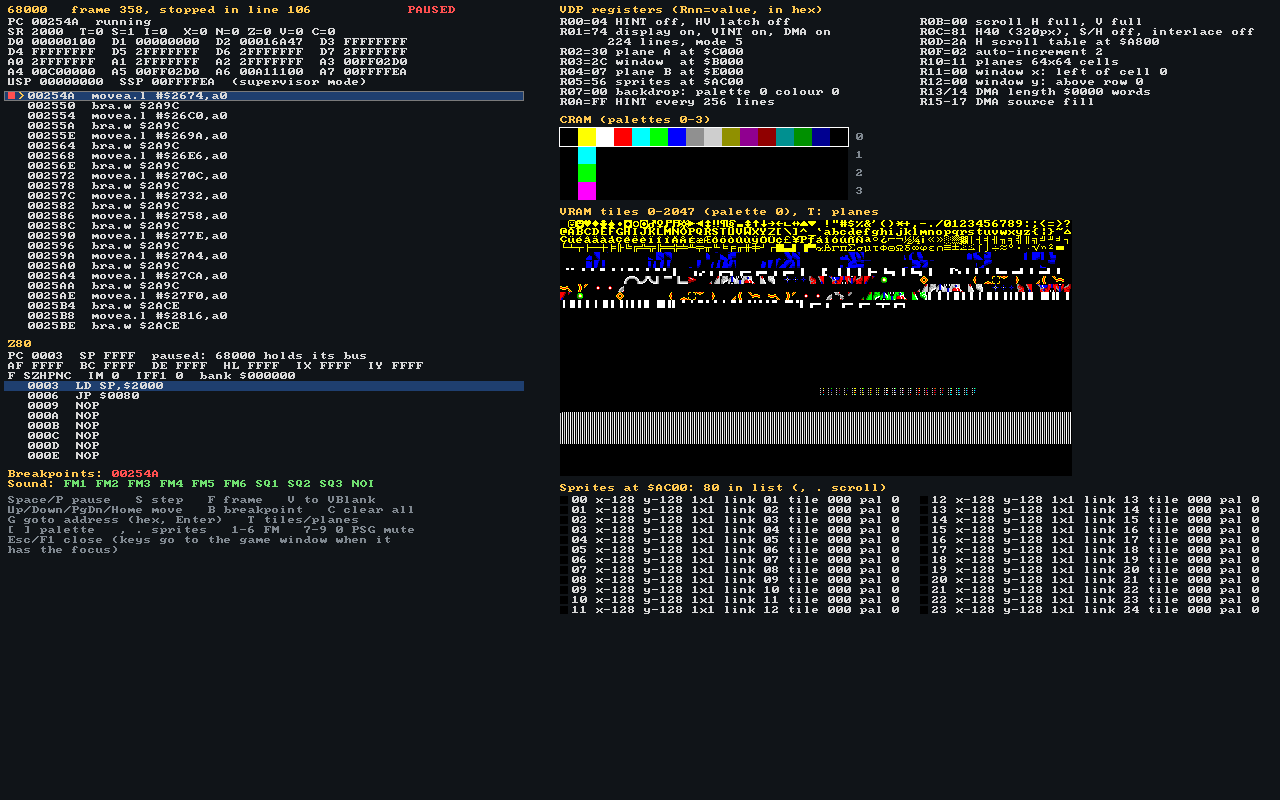Open the VRAM tiles viewer image

point(816,347)
